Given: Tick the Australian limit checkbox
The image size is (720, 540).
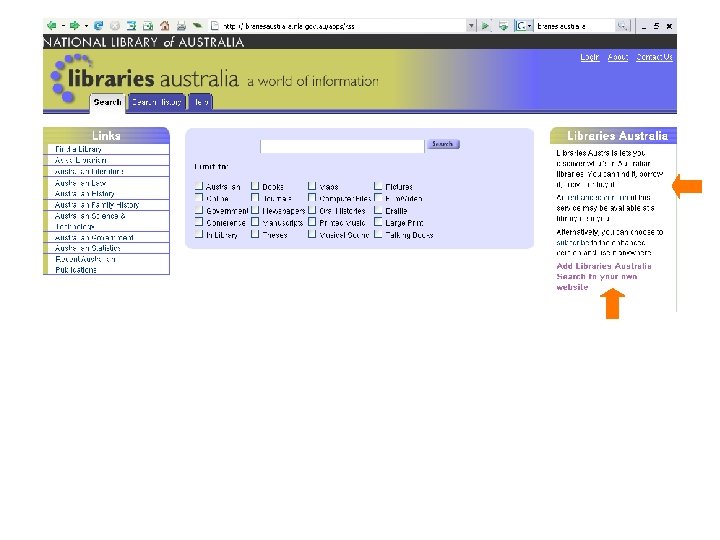Looking at the screenshot, I should 199,186.
